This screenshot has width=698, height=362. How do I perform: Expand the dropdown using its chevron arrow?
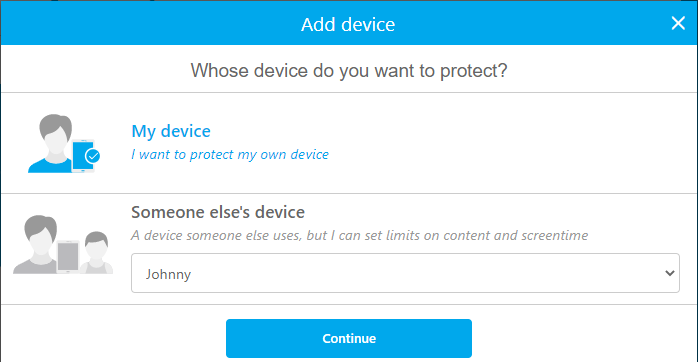[x=670, y=273]
